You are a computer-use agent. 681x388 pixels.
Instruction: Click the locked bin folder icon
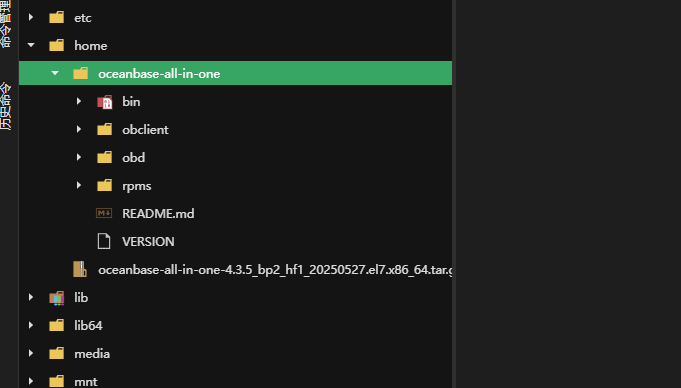coord(105,102)
